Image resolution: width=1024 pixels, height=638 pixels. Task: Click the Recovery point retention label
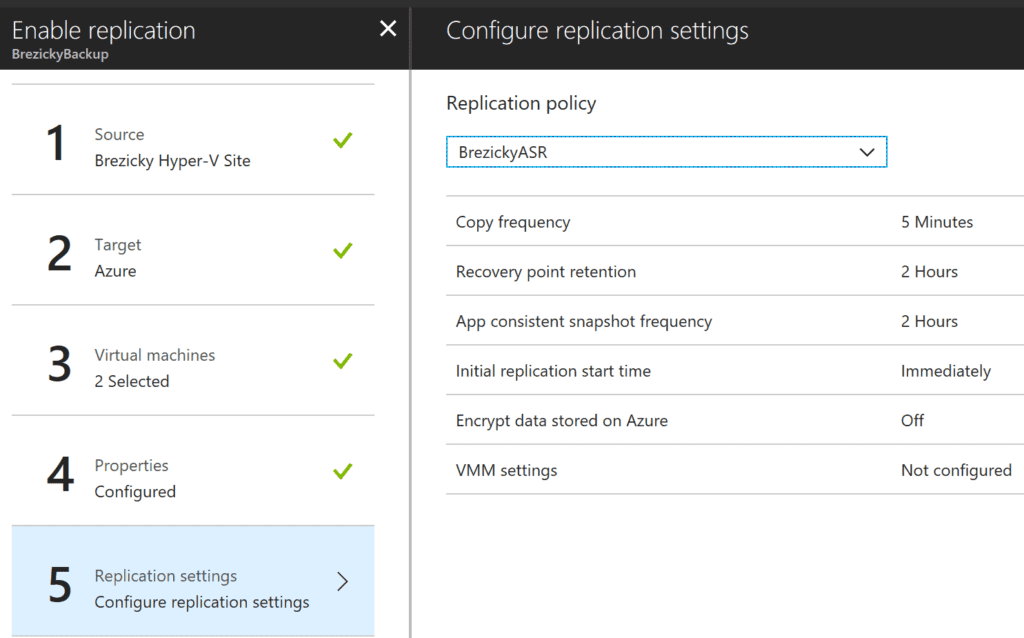tap(545, 272)
